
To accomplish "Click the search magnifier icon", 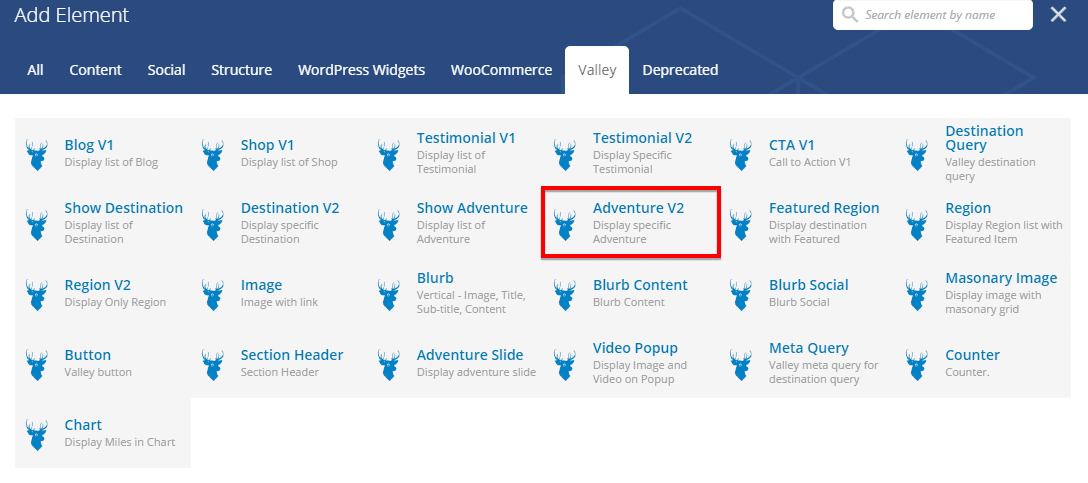I will click(850, 15).
